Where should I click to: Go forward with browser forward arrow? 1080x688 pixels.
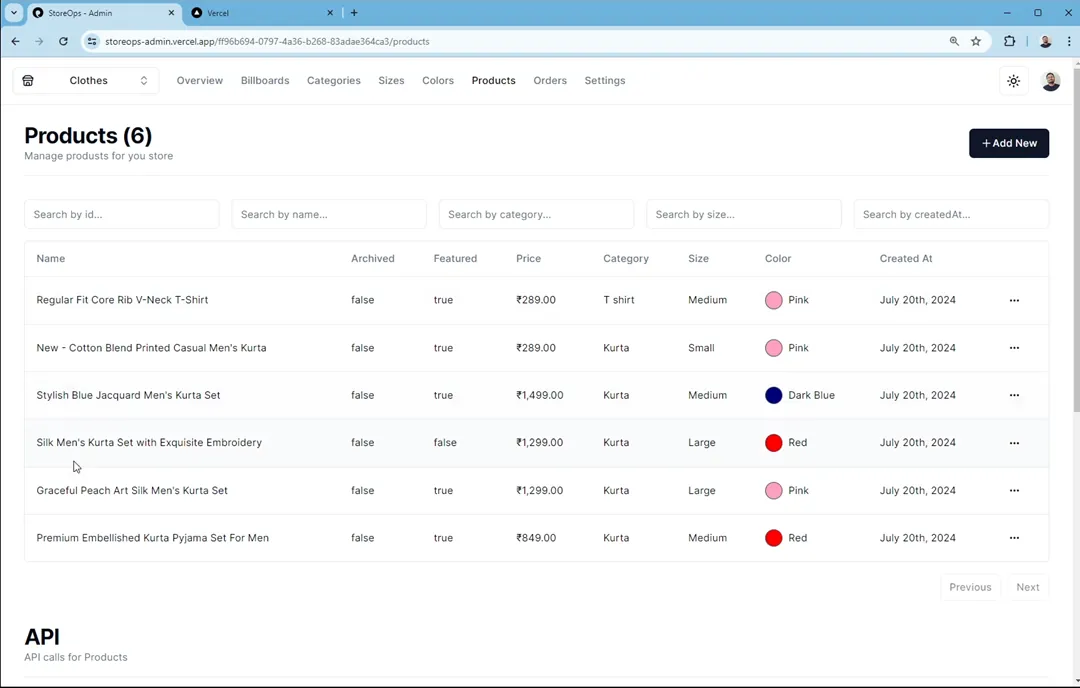(x=39, y=41)
